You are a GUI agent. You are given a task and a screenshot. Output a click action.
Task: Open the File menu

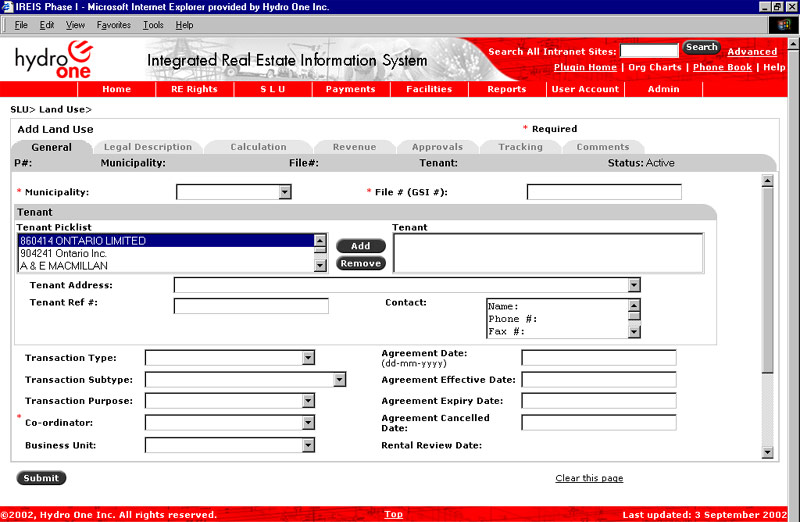coord(21,25)
